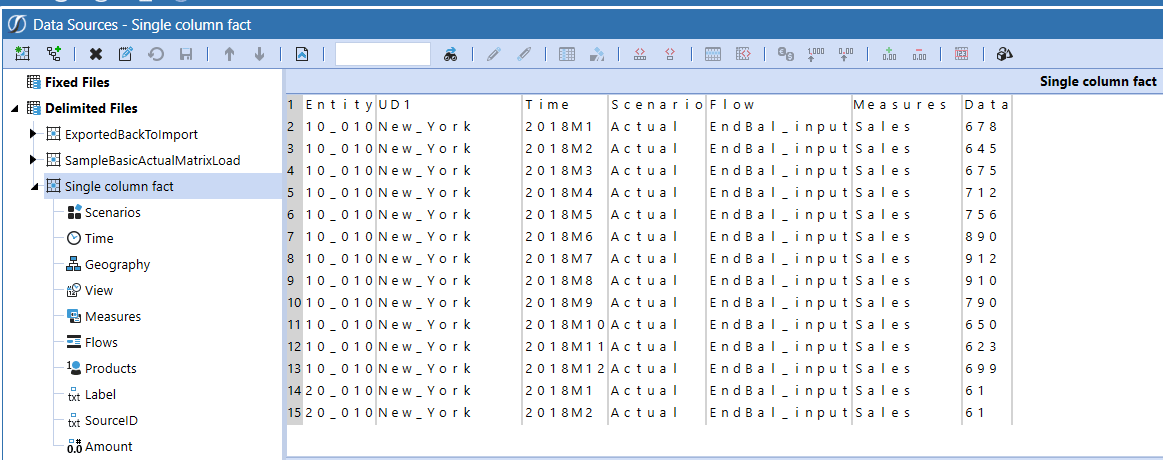Select the Delimited Files tree item

point(91,108)
